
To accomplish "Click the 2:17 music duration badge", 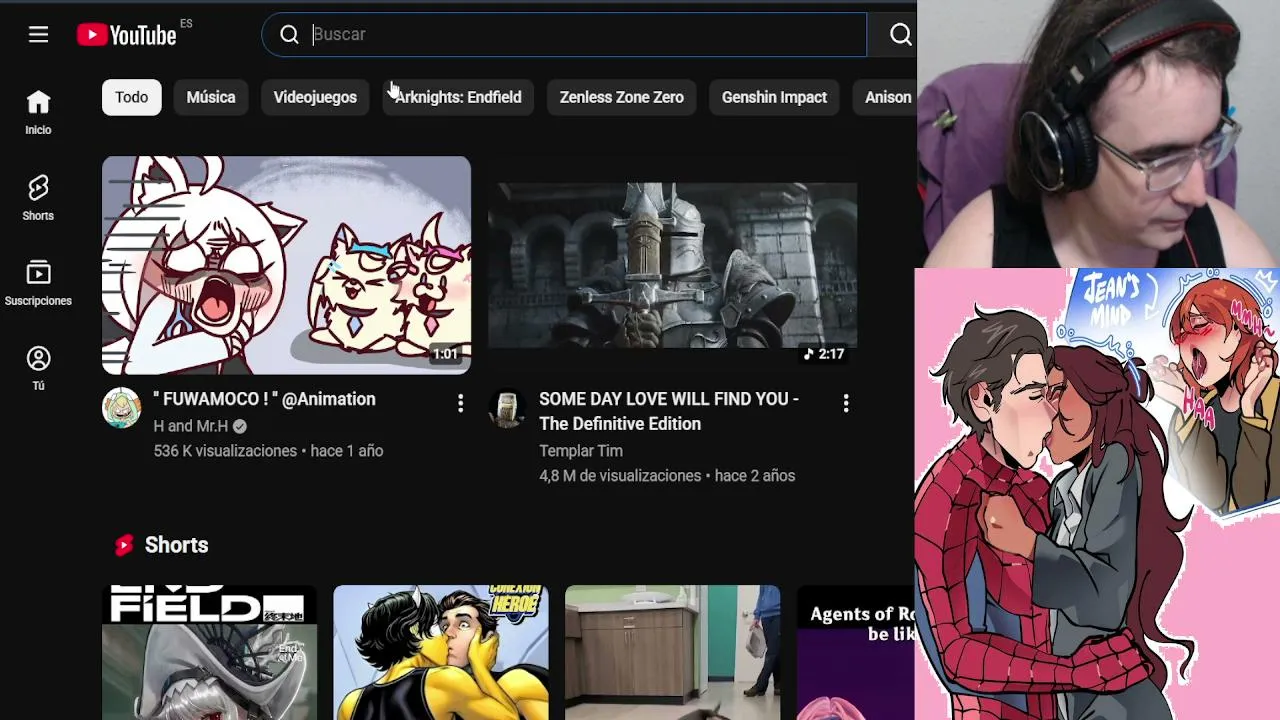I will point(824,354).
